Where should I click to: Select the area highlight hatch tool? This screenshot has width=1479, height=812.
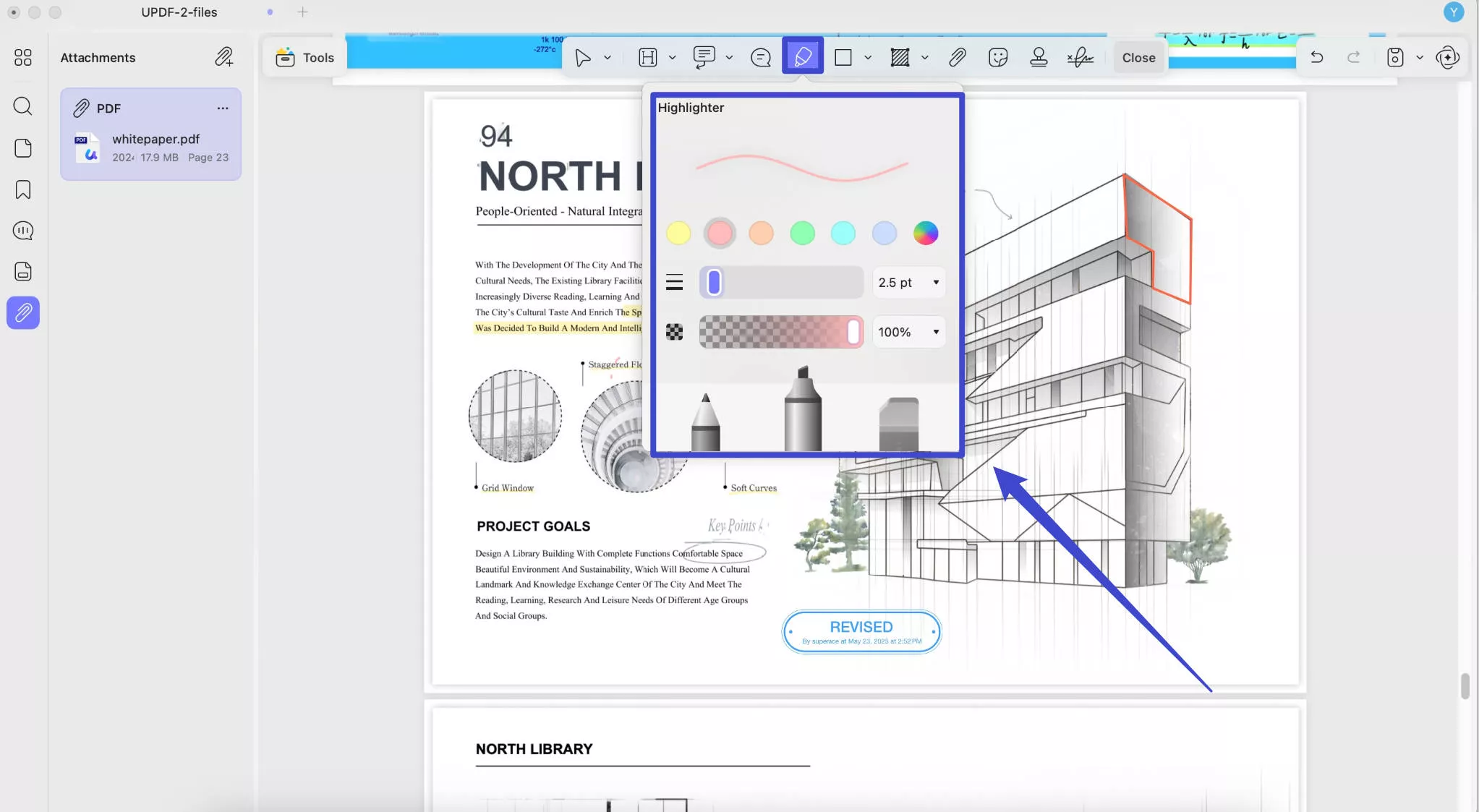pyautogui.click(x=900, y=57)
